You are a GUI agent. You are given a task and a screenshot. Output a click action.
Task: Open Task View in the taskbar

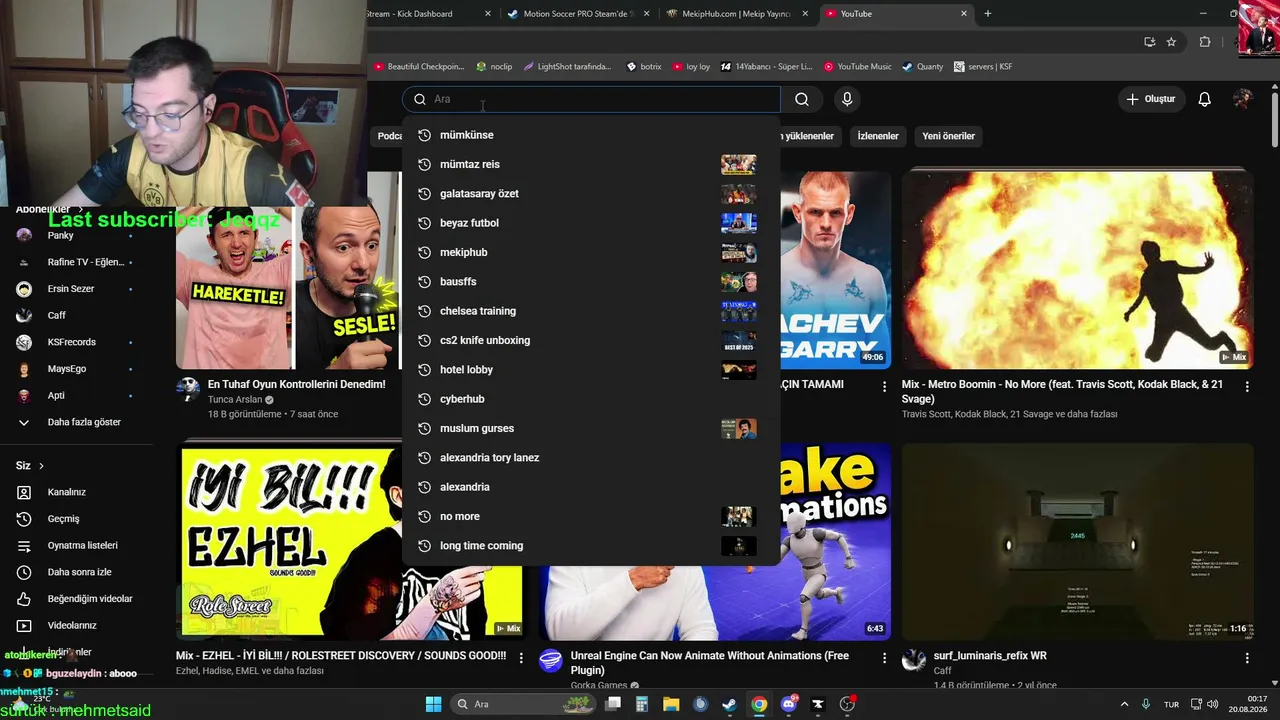[x=613, y=704]
